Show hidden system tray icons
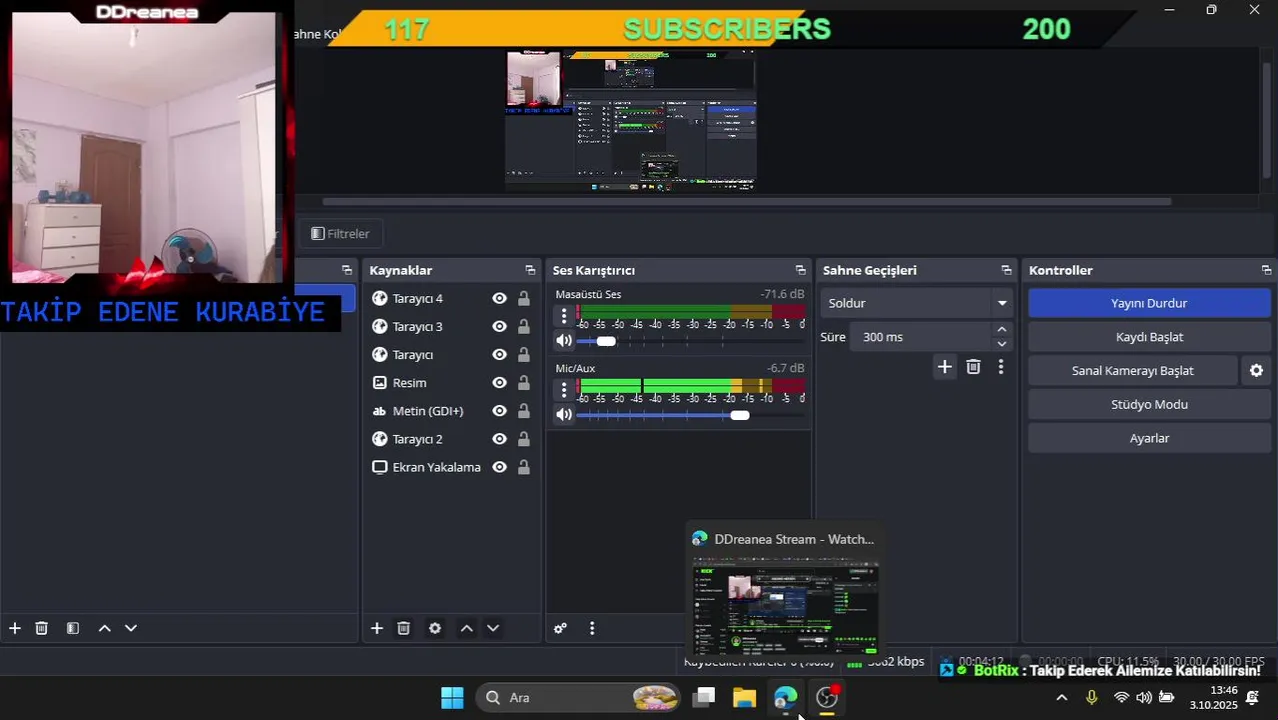The image size is (1278, 720). (x=1061, y=697)
